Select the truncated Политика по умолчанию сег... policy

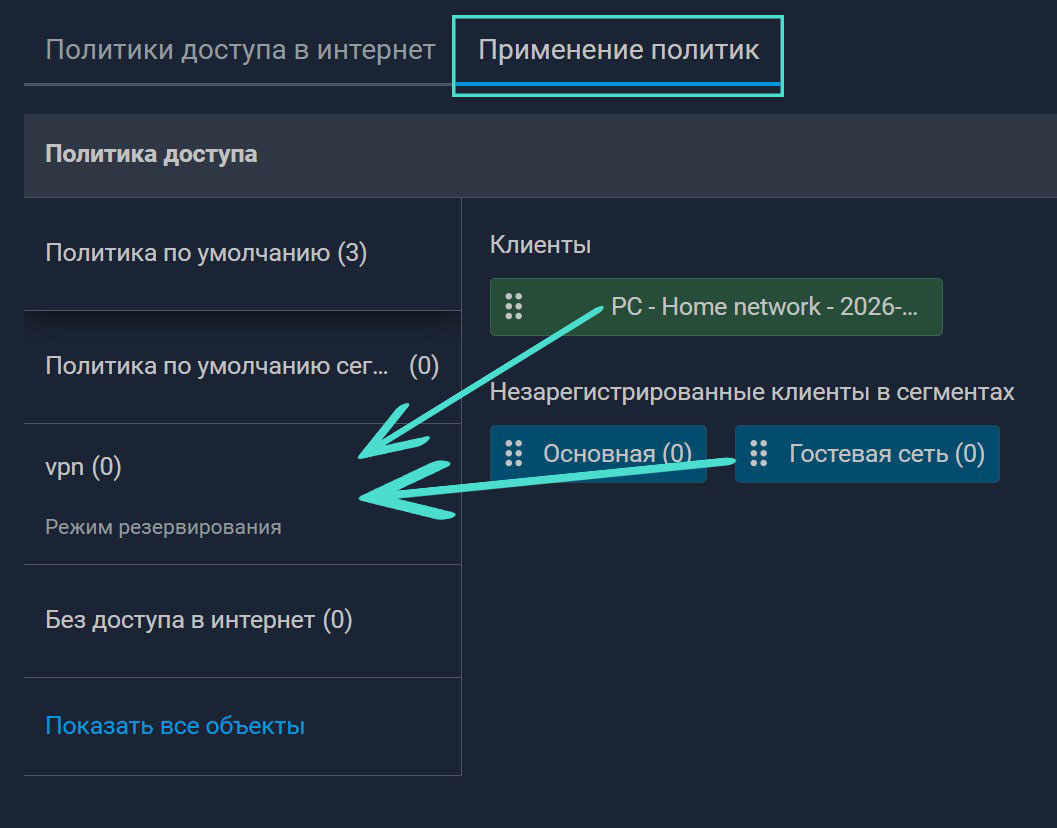click(216, 367)
